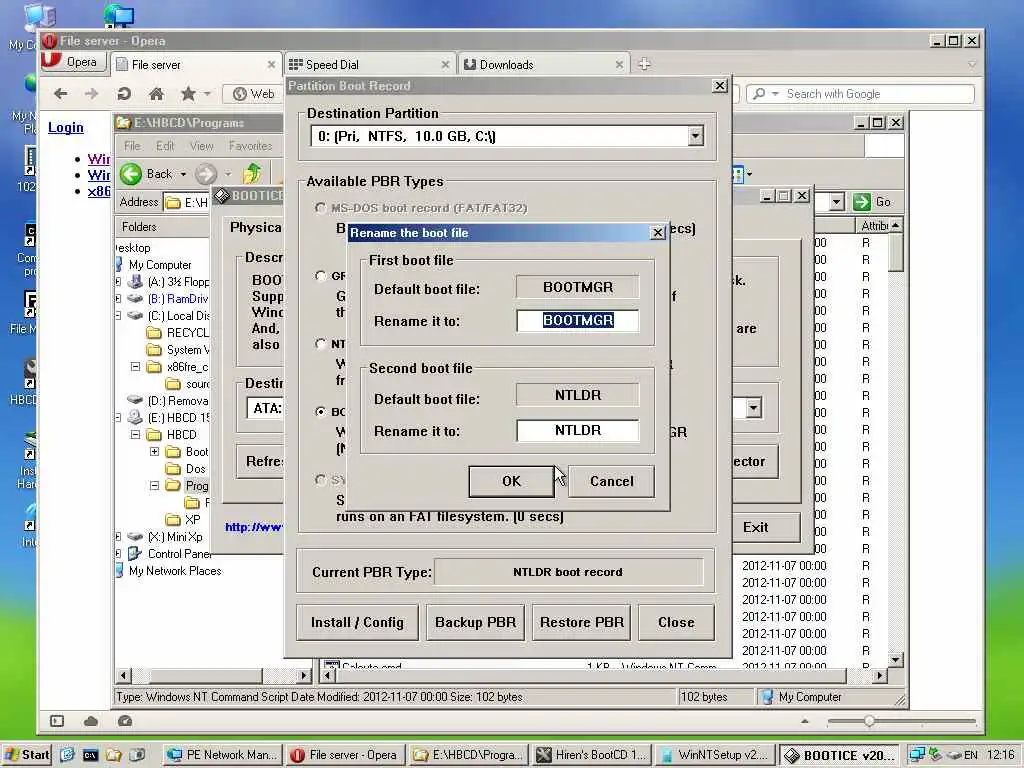The image size is (1024, 768).
Task: Switch to BOOTICE taskbar button
Action: tap(841, 755)
